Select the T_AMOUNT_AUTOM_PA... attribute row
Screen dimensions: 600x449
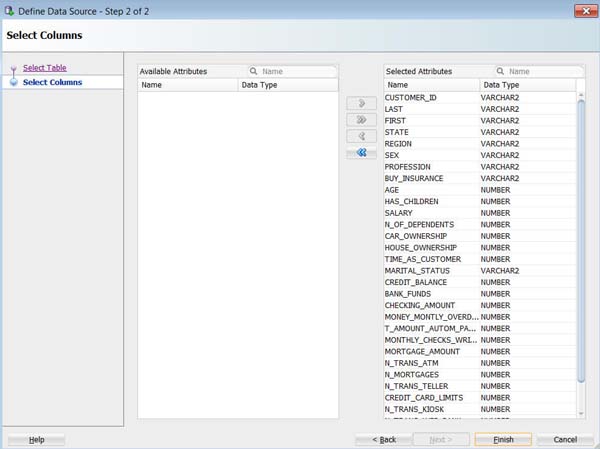(480, 328)
